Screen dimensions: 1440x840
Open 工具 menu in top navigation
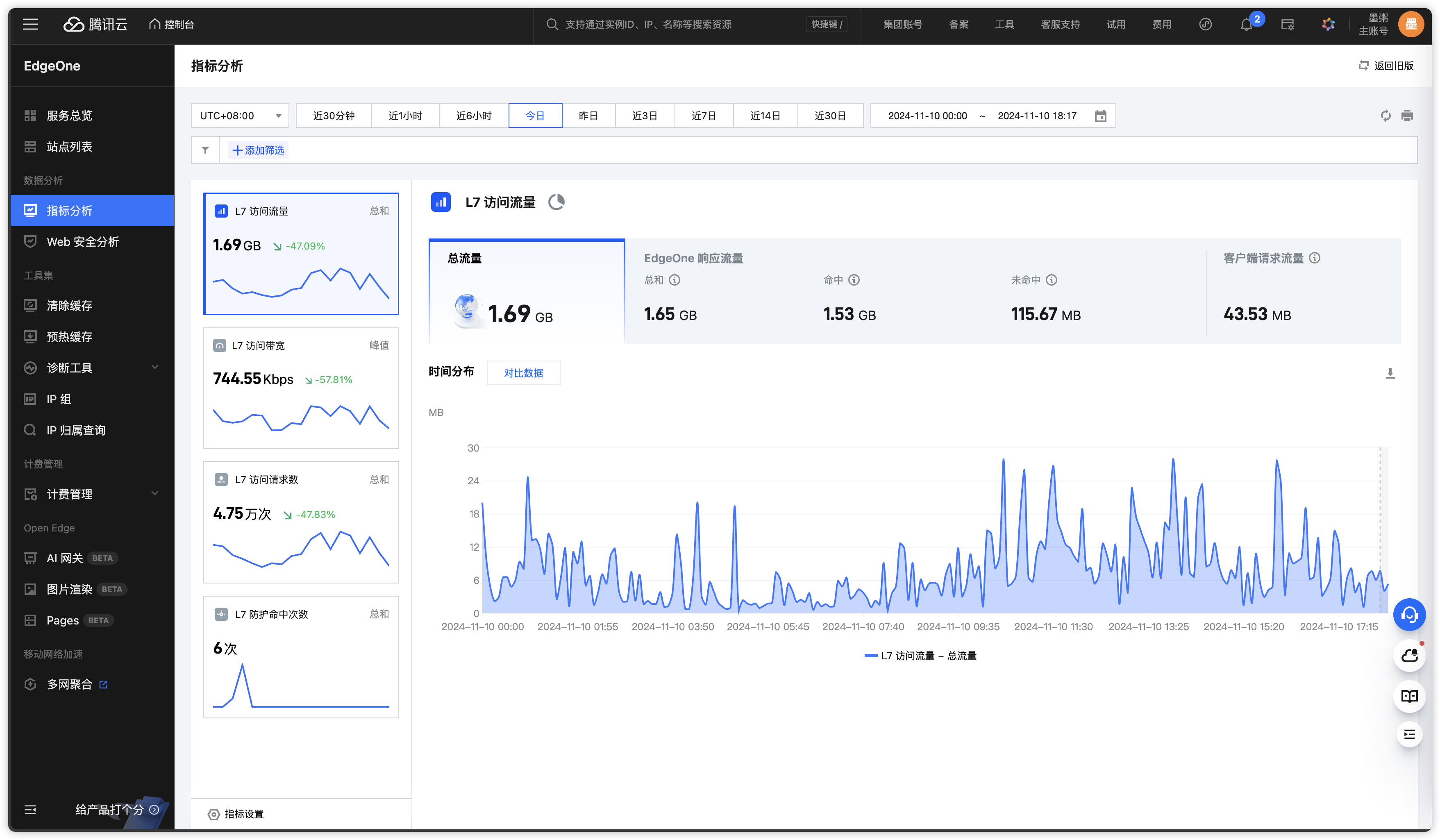1004,24
